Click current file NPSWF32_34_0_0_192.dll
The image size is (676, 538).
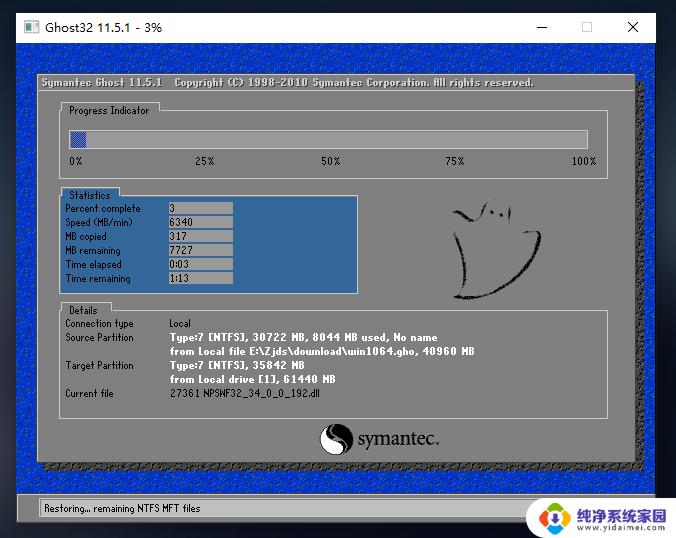tap(244, 394)
